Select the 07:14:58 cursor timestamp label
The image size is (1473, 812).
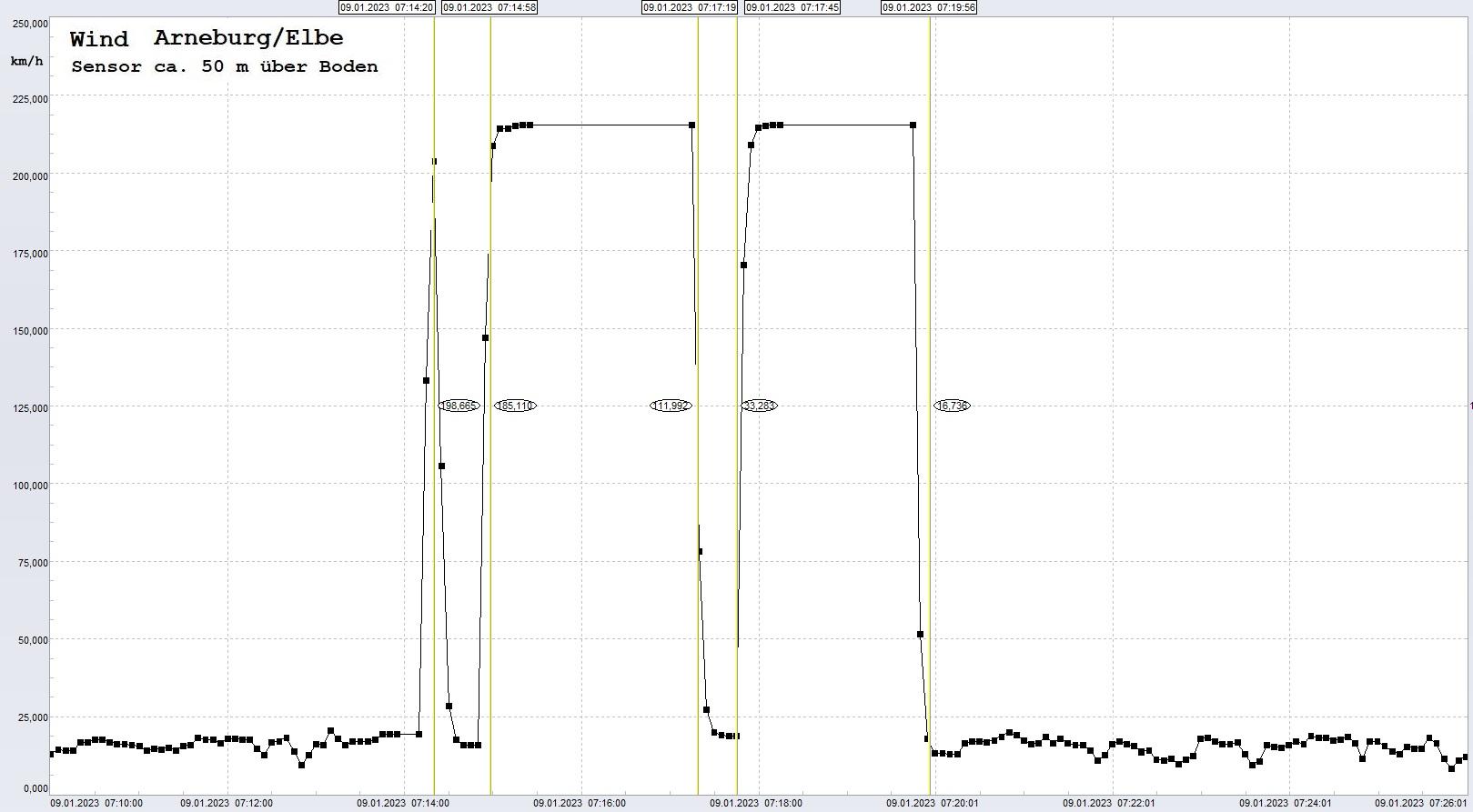click(489, 7)
